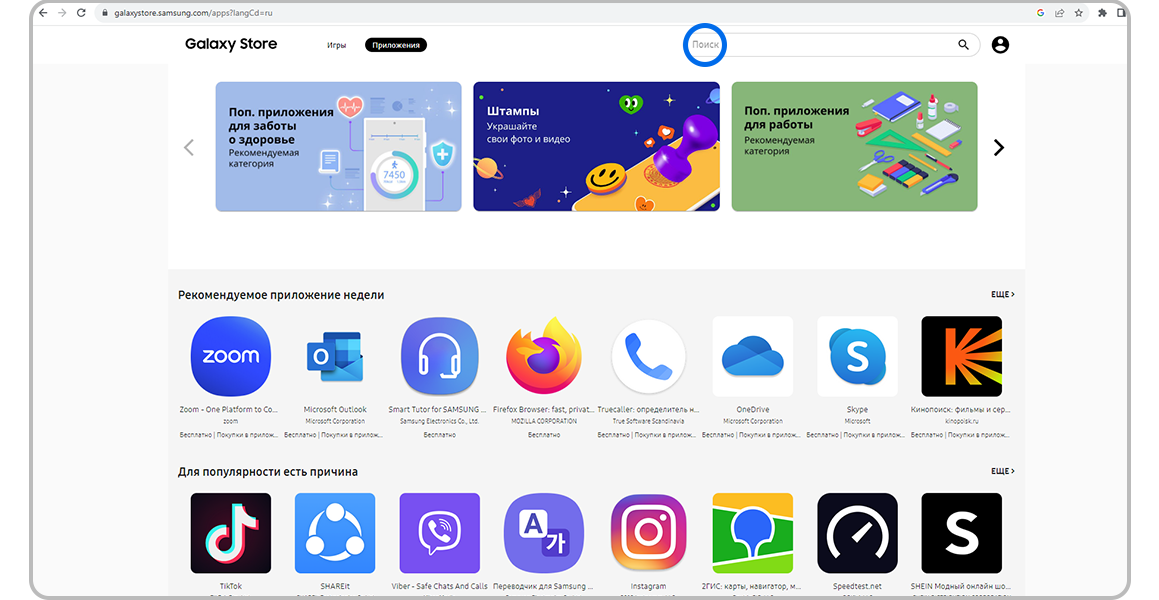Open the Viber app icon
The width and height of the screenshot is (1159, 600).
coord(440,533)
